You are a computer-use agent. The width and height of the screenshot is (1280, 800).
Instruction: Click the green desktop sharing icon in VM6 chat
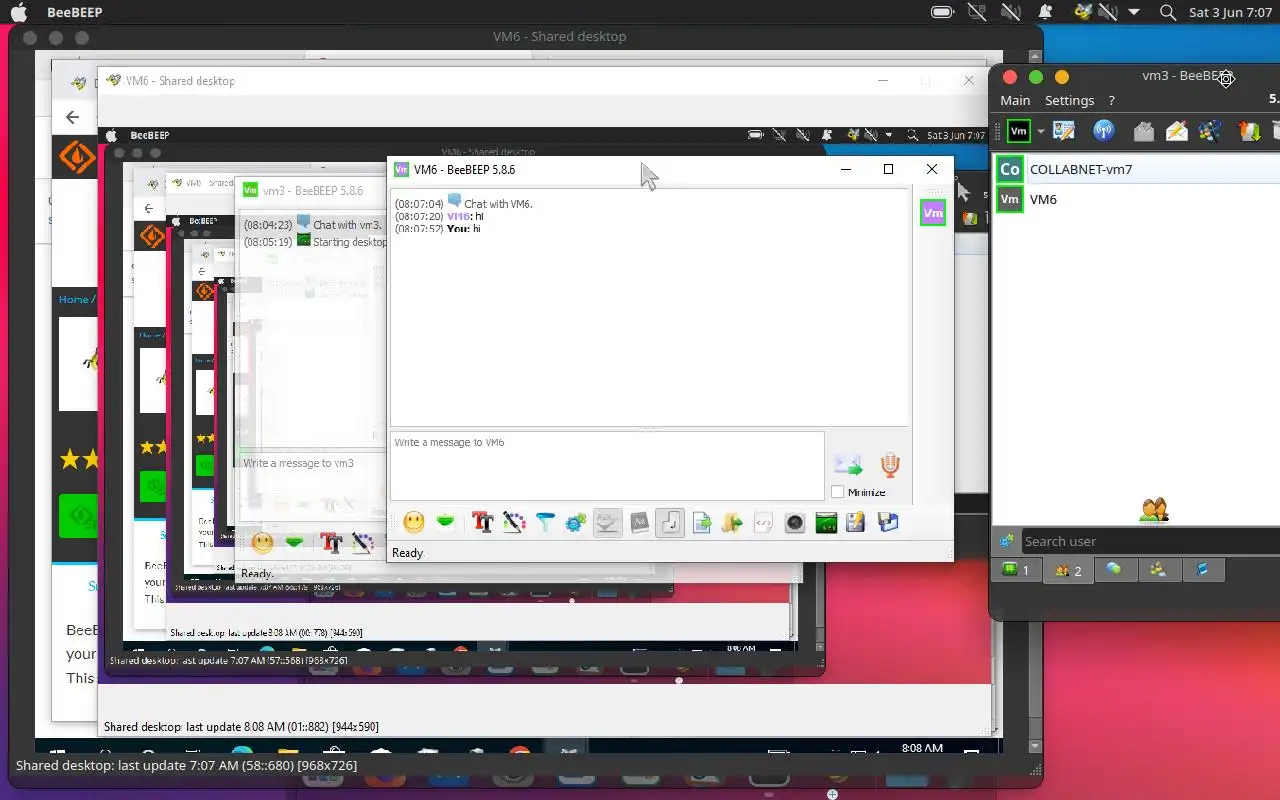(x=826, y=522)
